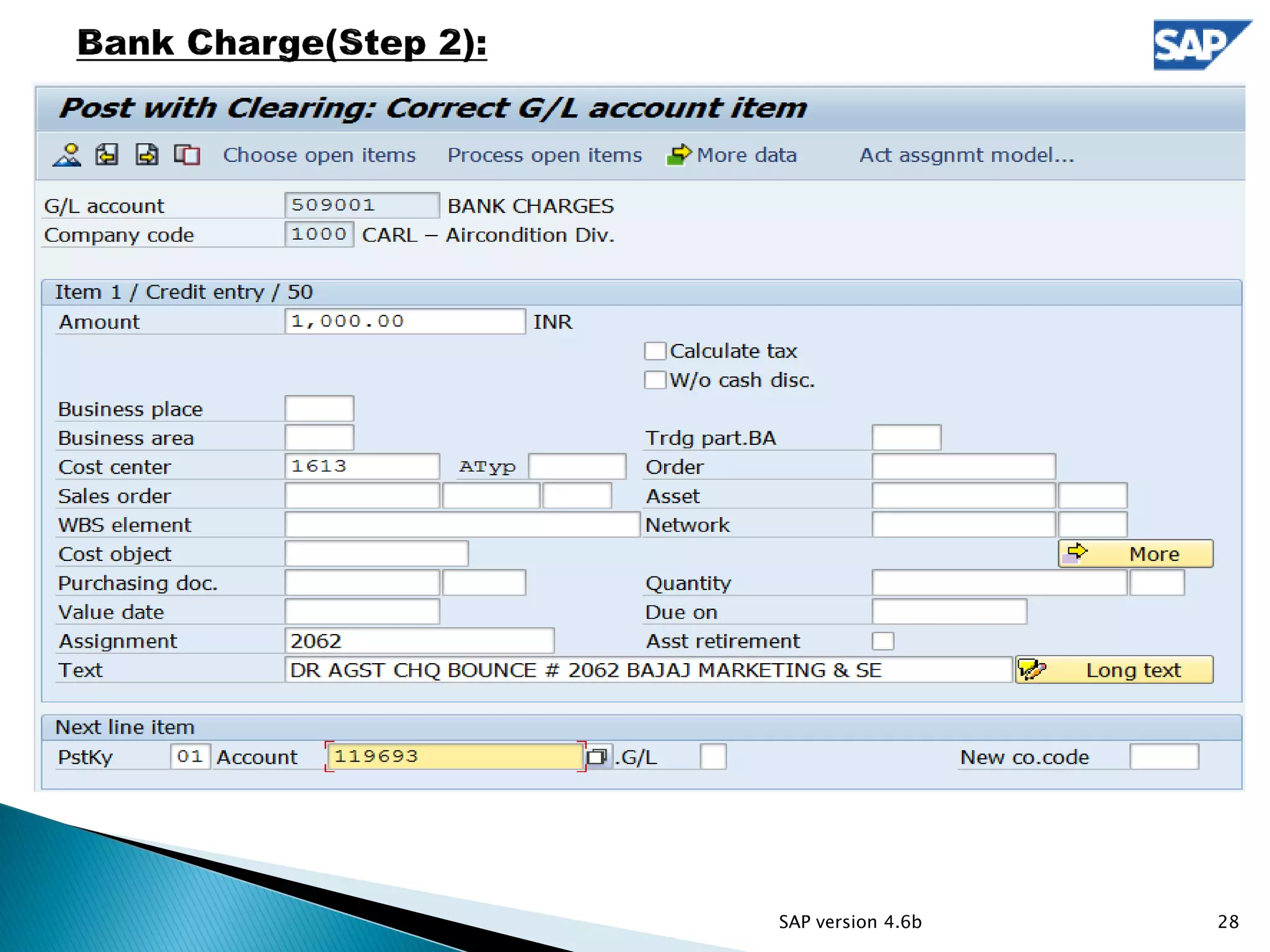This screenshot has width=1270, height=952.
Task: Click the Business area input field
Action: (319, 438)
